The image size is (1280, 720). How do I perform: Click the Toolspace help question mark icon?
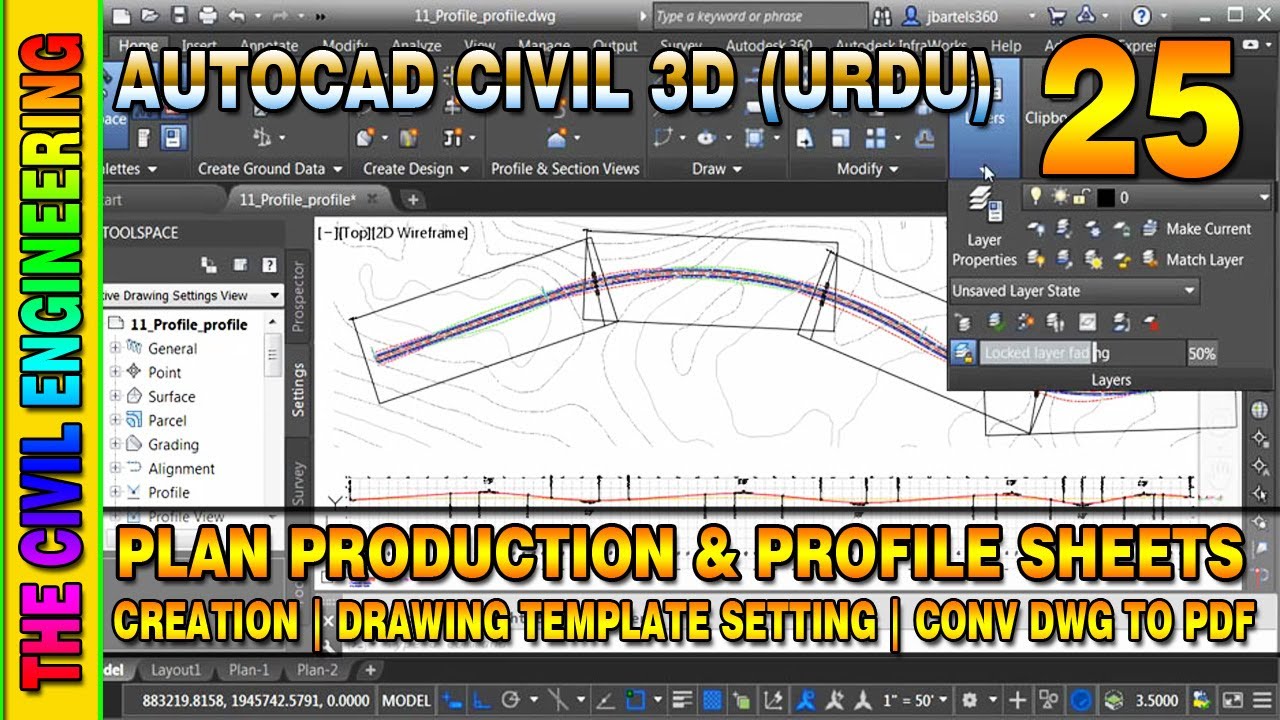point(269,264)
